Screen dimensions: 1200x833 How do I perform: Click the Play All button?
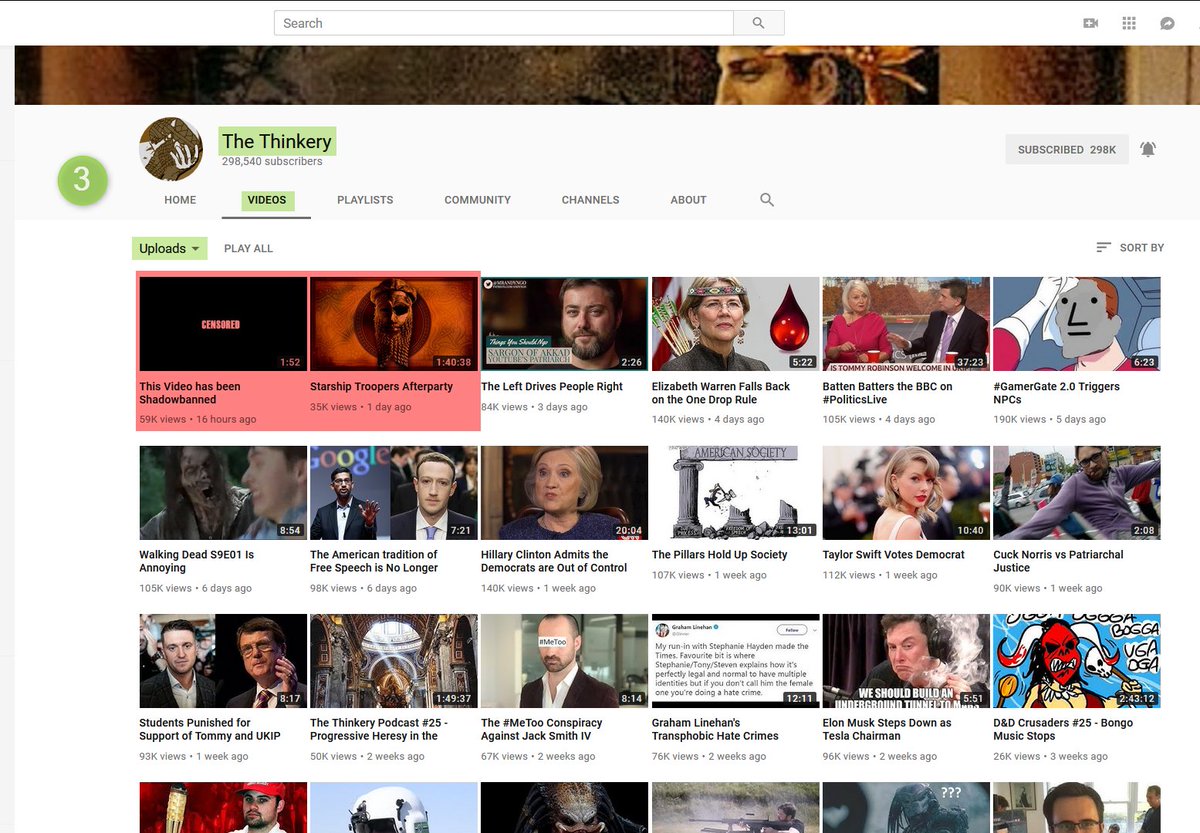pos(248,248)
